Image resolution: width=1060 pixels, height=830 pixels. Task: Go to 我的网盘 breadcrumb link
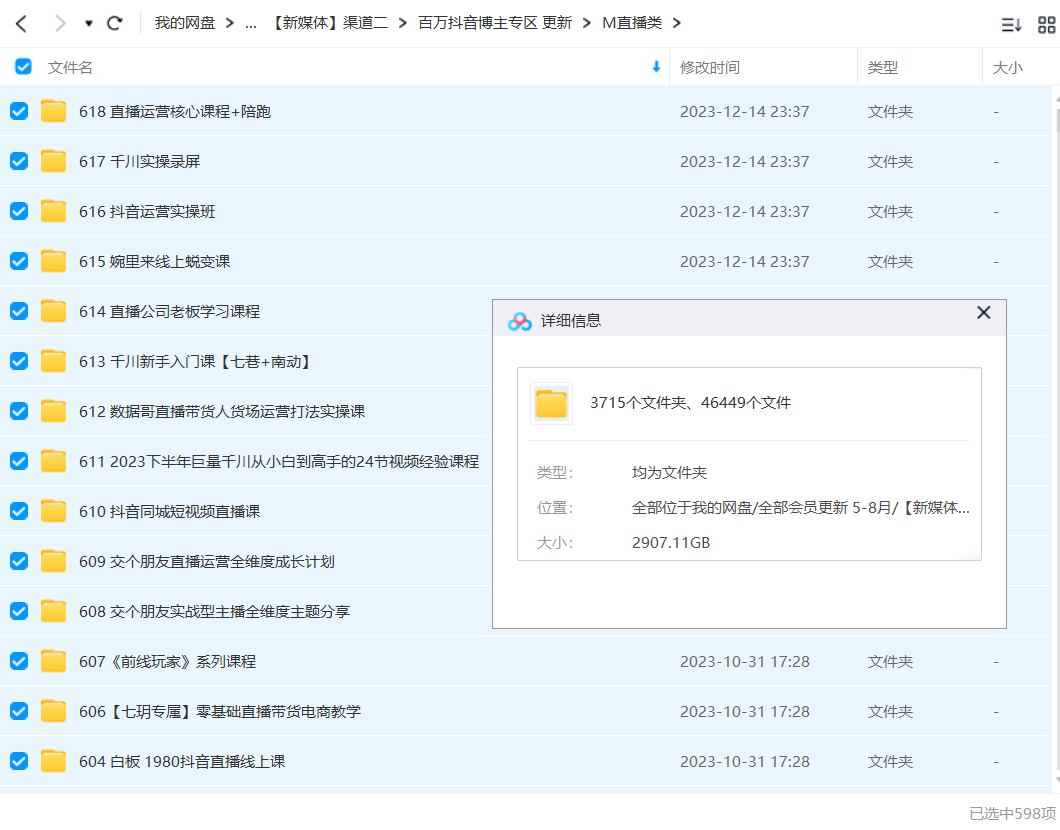185,23
